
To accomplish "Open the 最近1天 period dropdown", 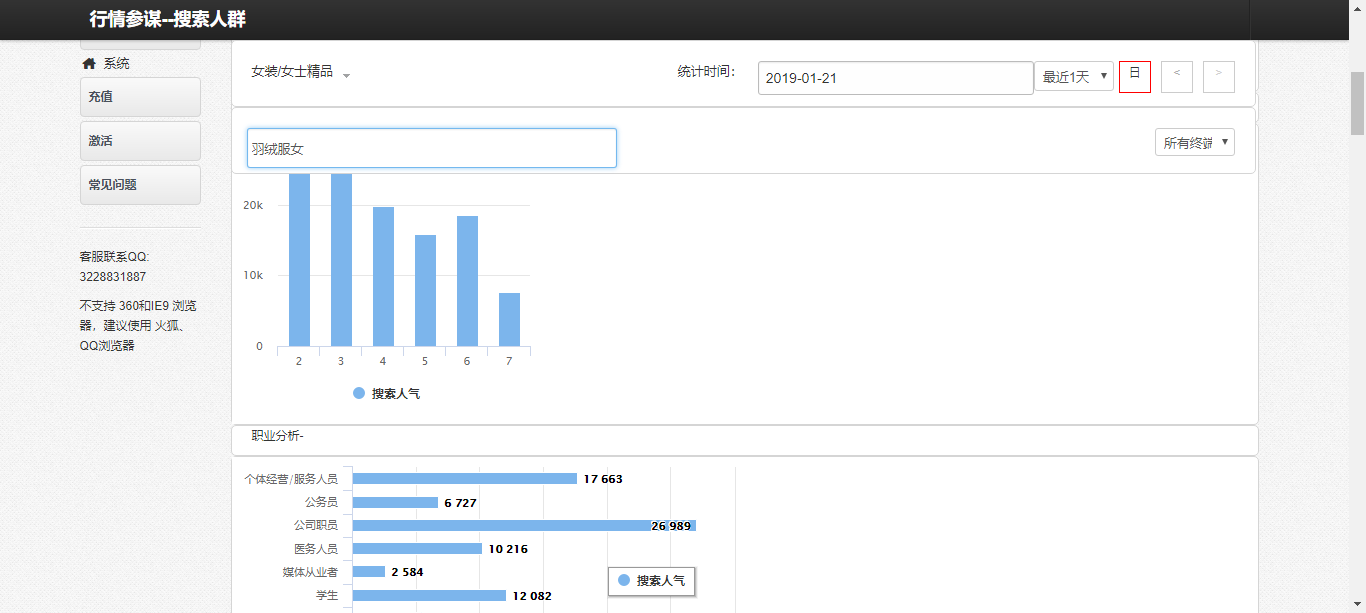I will click(1073, 76).
